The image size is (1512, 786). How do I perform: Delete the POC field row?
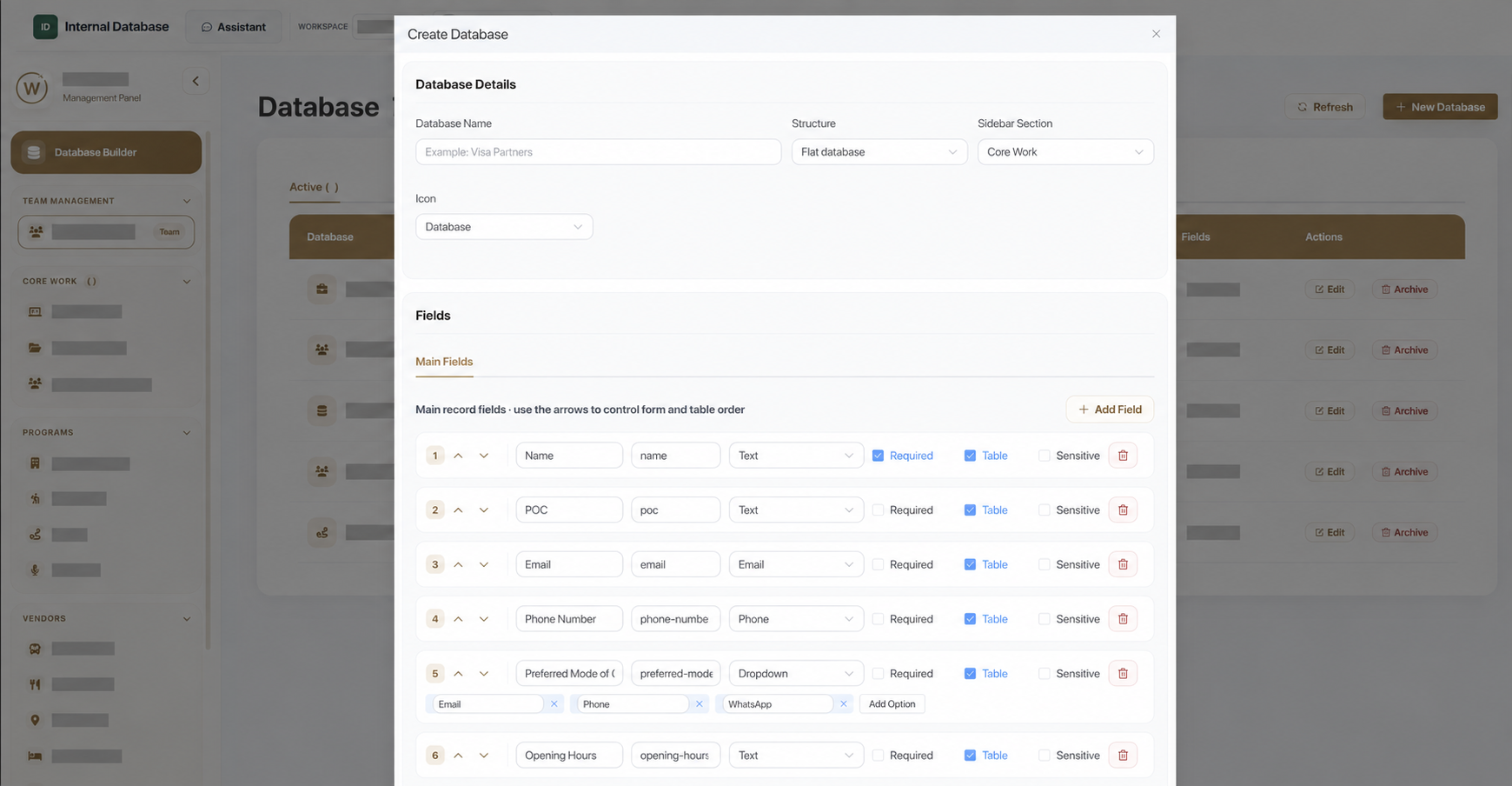tap(1123, 510)
